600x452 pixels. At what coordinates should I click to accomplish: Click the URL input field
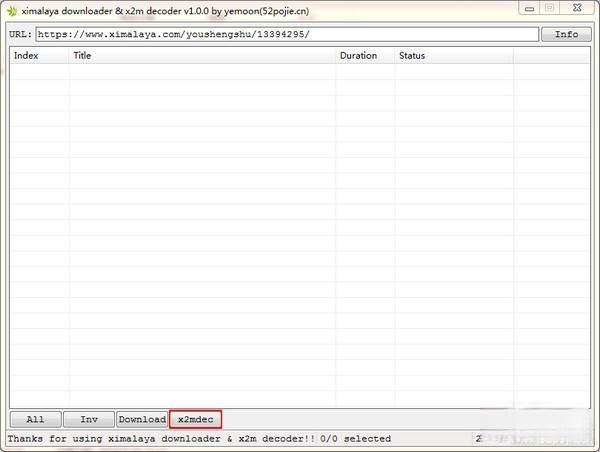[x=287, y=34]
